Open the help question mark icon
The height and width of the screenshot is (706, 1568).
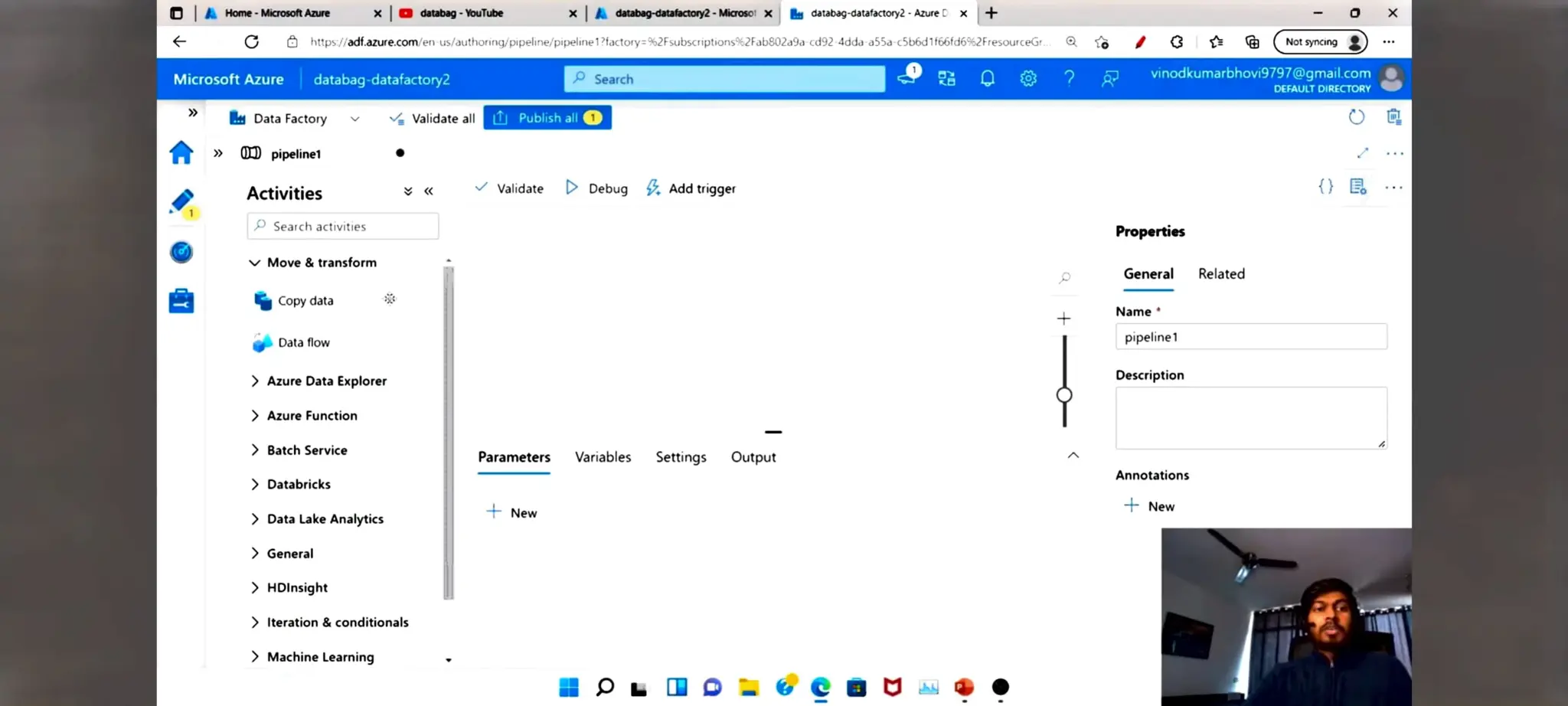click(1069, 78)
